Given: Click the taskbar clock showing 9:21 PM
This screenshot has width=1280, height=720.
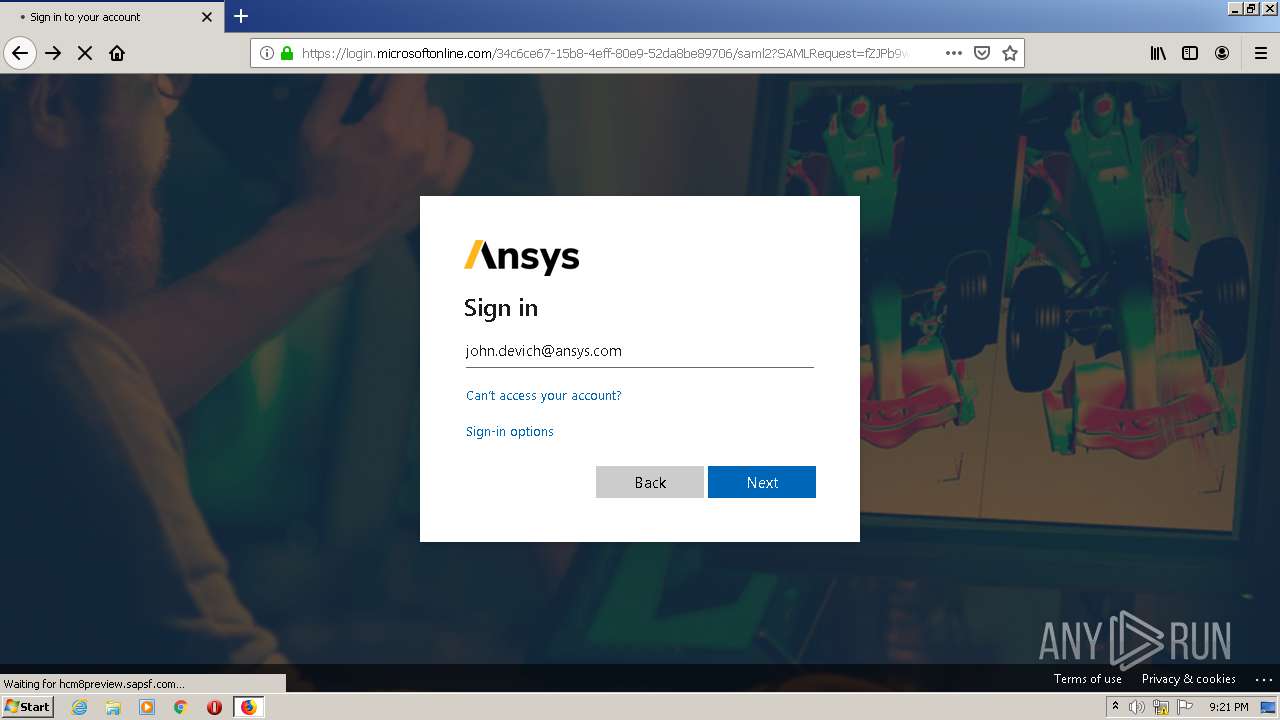Looking at the screenshot, I should click(x=1228, y=707).
